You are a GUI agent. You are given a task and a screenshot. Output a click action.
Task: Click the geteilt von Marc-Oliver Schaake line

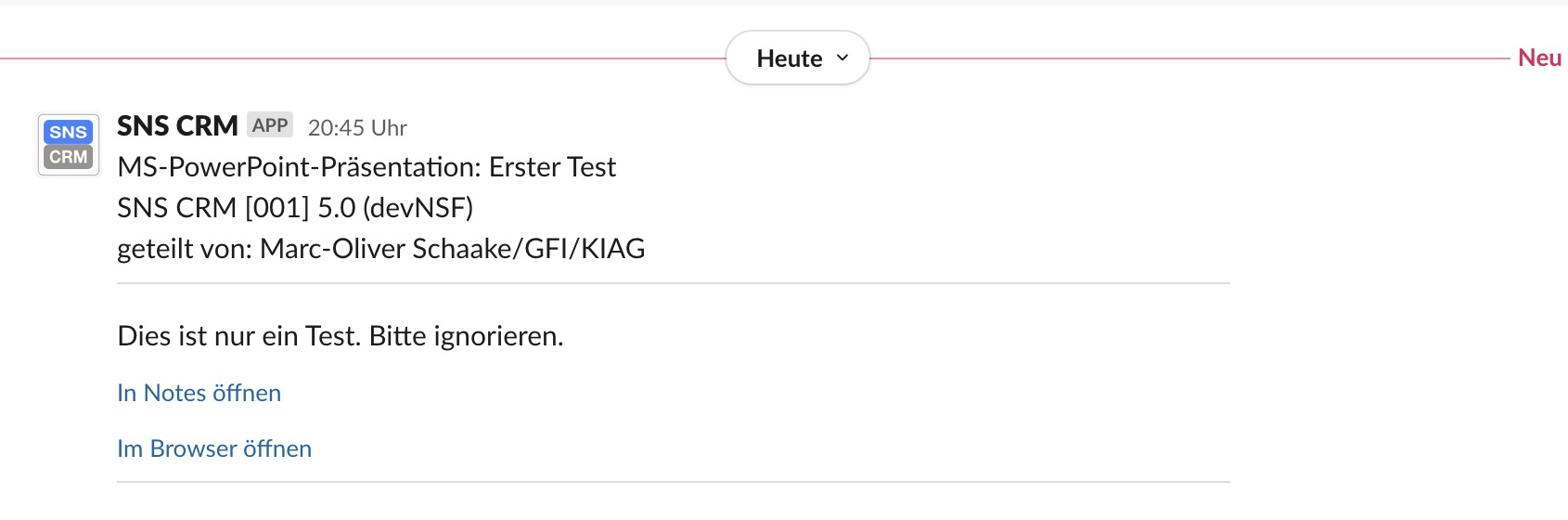point(381,249)
